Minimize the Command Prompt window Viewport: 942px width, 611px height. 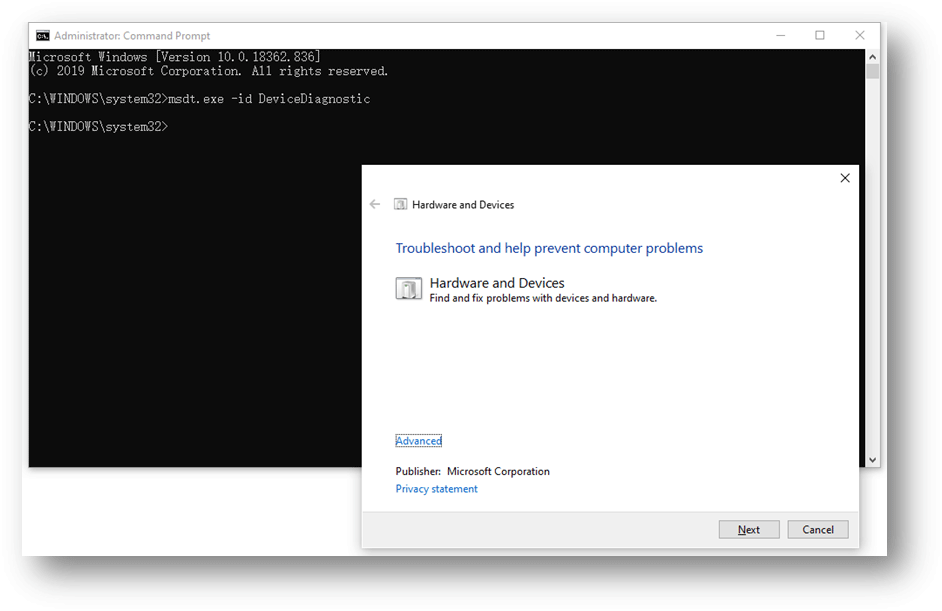click(780, 35)
